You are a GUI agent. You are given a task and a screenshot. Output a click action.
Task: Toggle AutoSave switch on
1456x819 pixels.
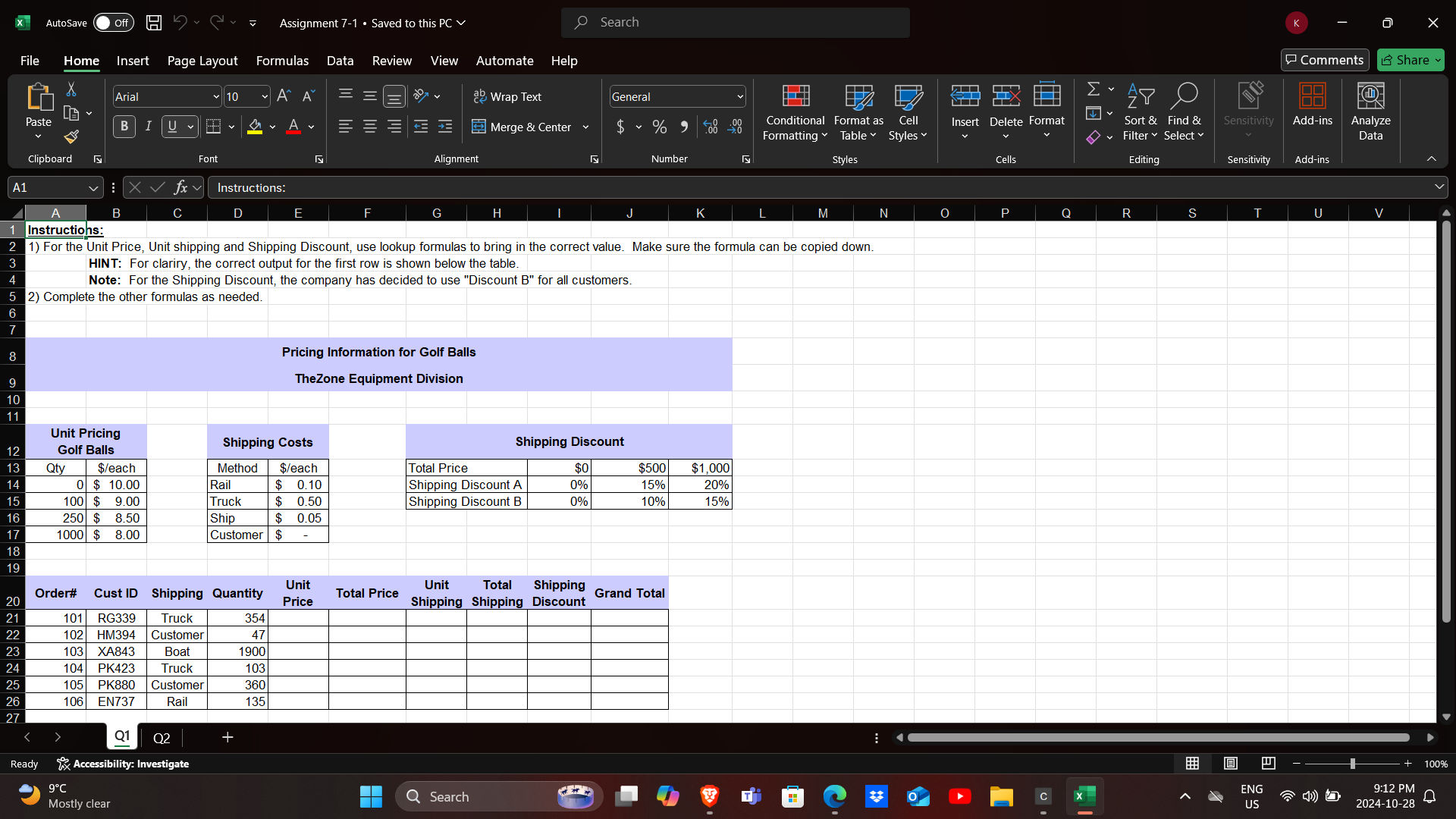[113, 23]
